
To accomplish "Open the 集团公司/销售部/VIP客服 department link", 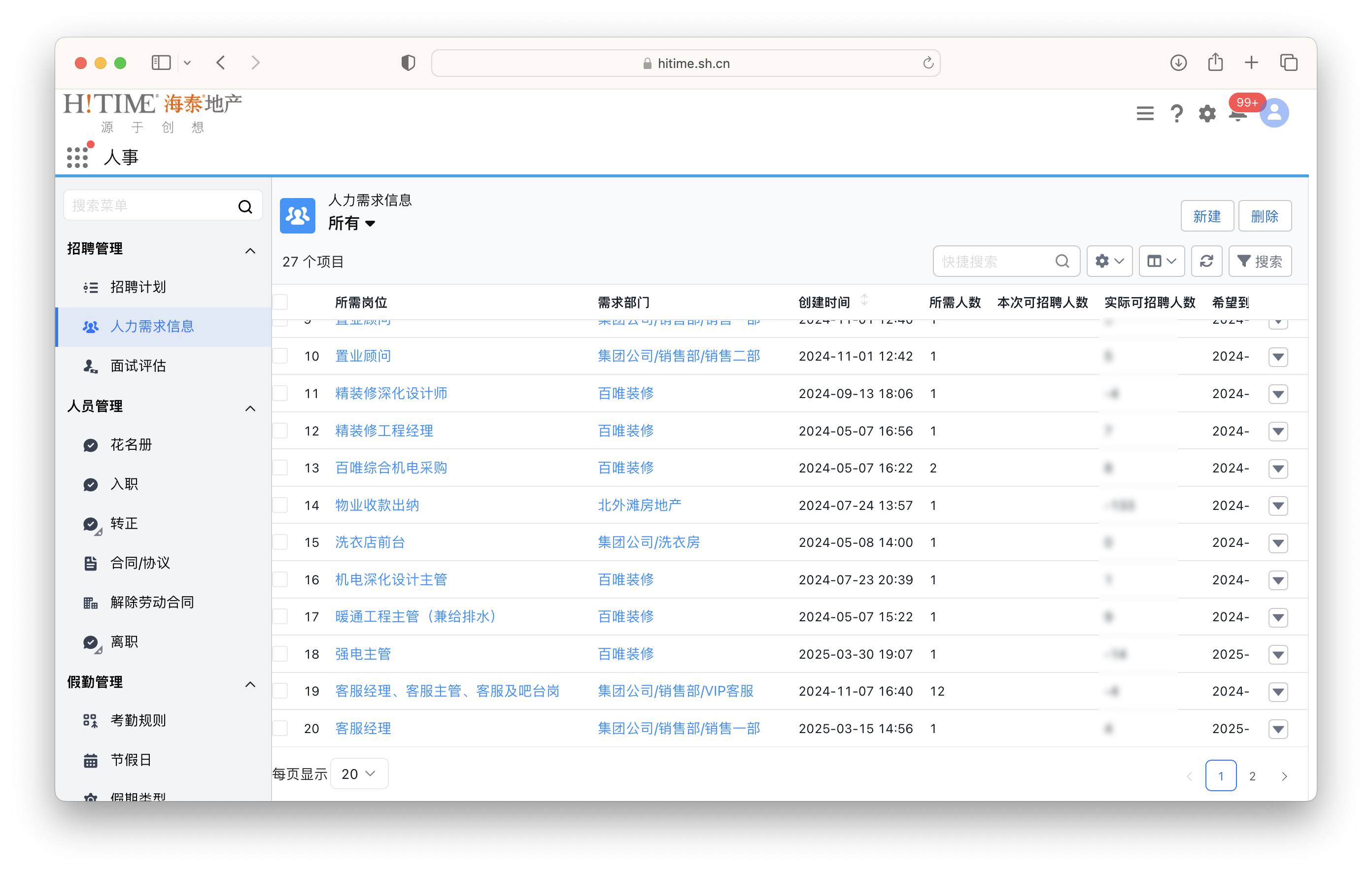I will pyautogui.click(x=675, y=691).
